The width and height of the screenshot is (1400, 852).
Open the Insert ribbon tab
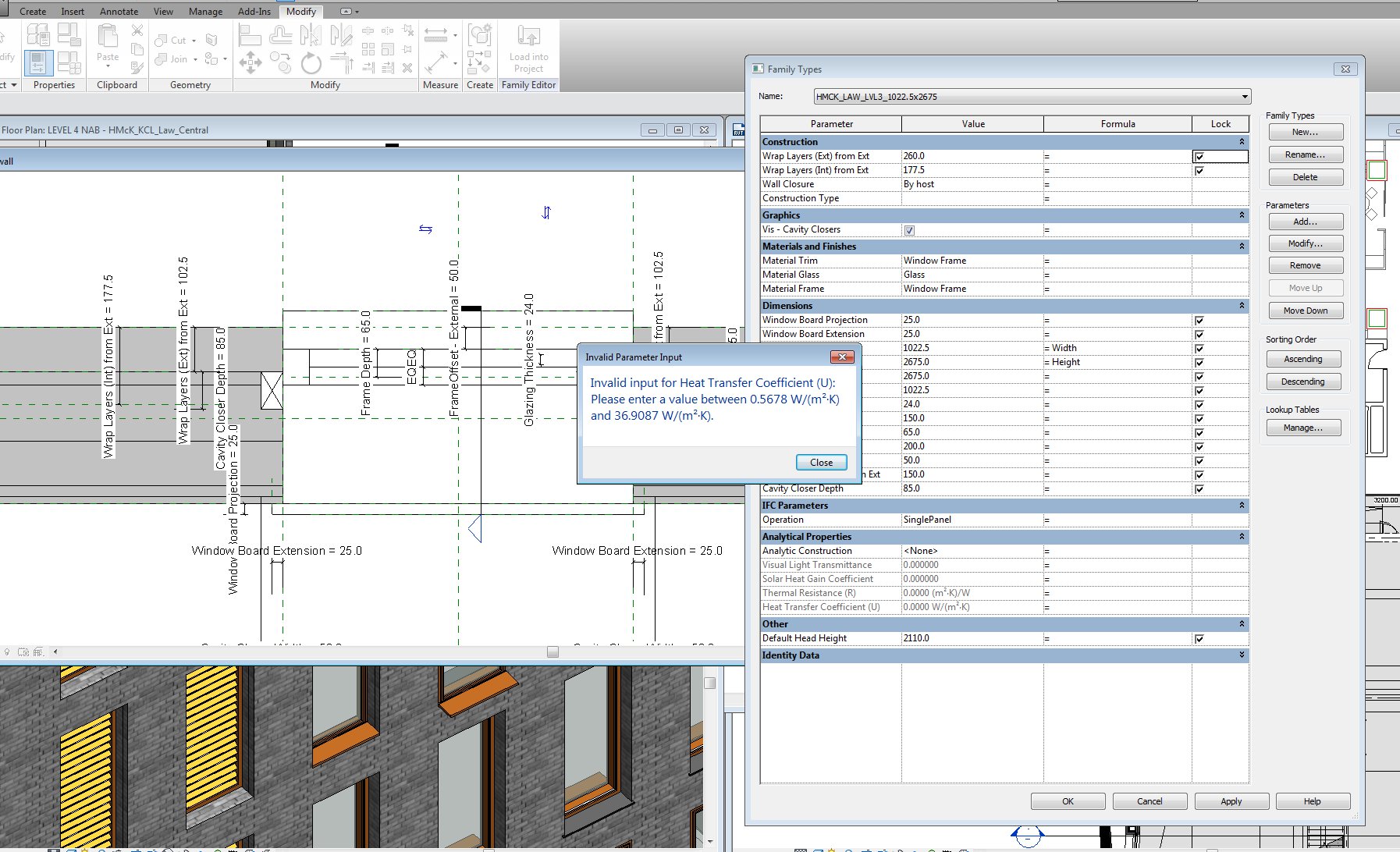[73, 12]
